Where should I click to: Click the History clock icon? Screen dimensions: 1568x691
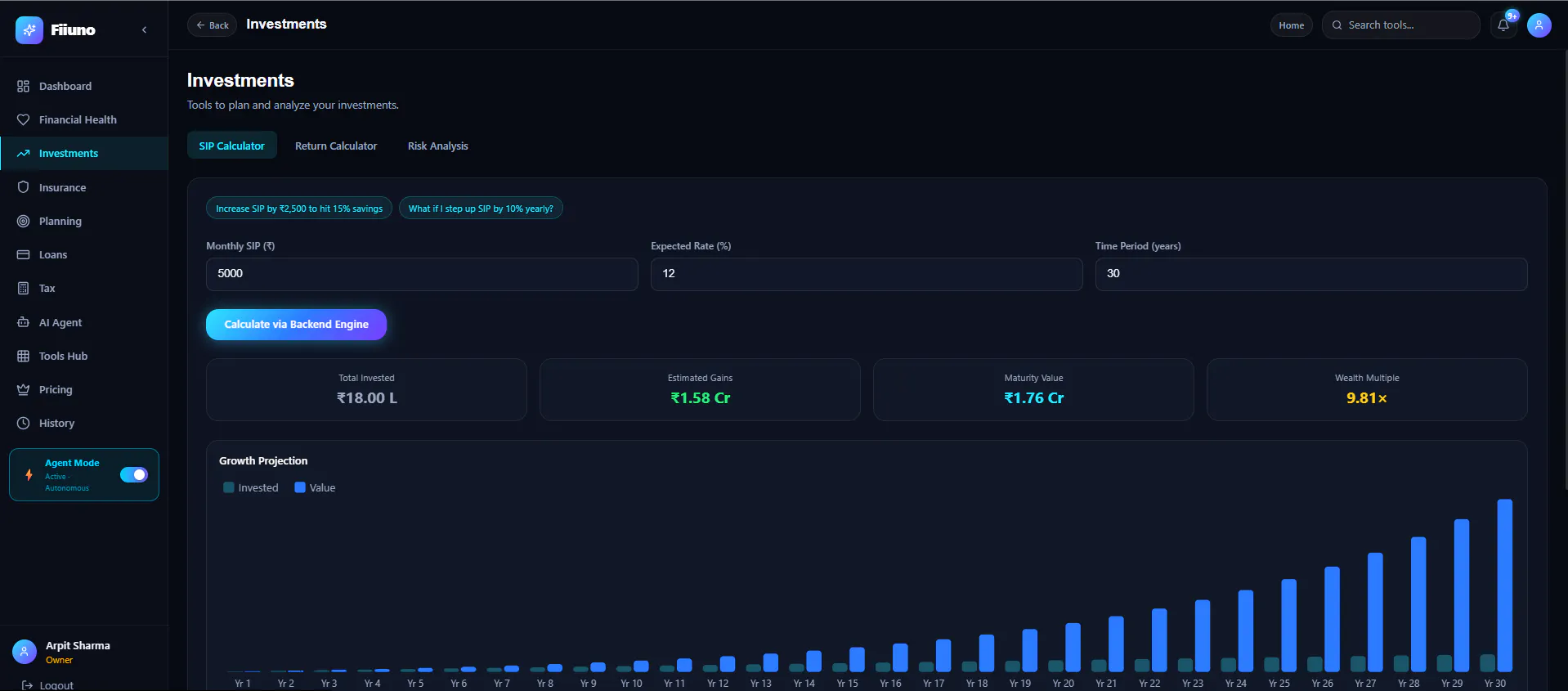coord(23,423)
